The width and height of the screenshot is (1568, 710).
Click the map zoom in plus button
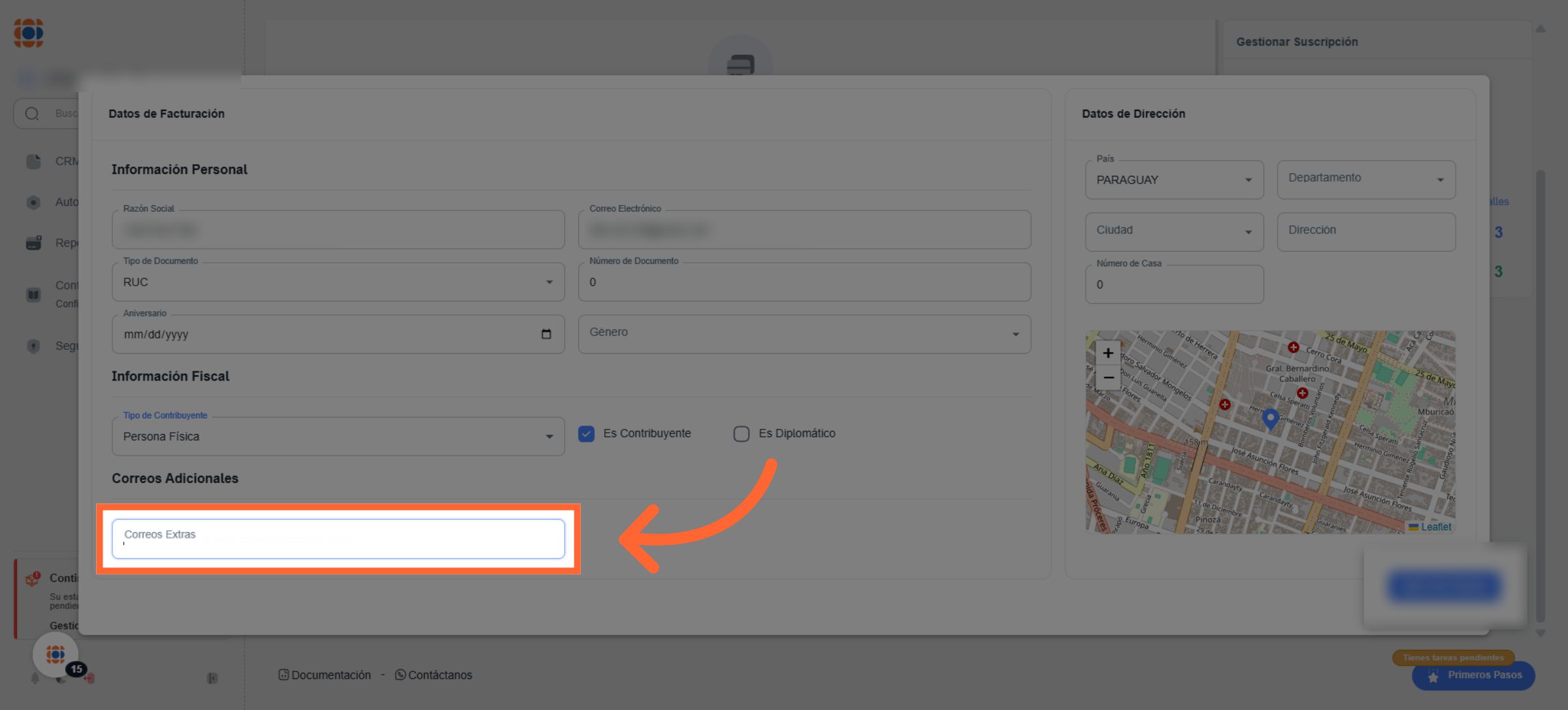[x=1108, y=353]
